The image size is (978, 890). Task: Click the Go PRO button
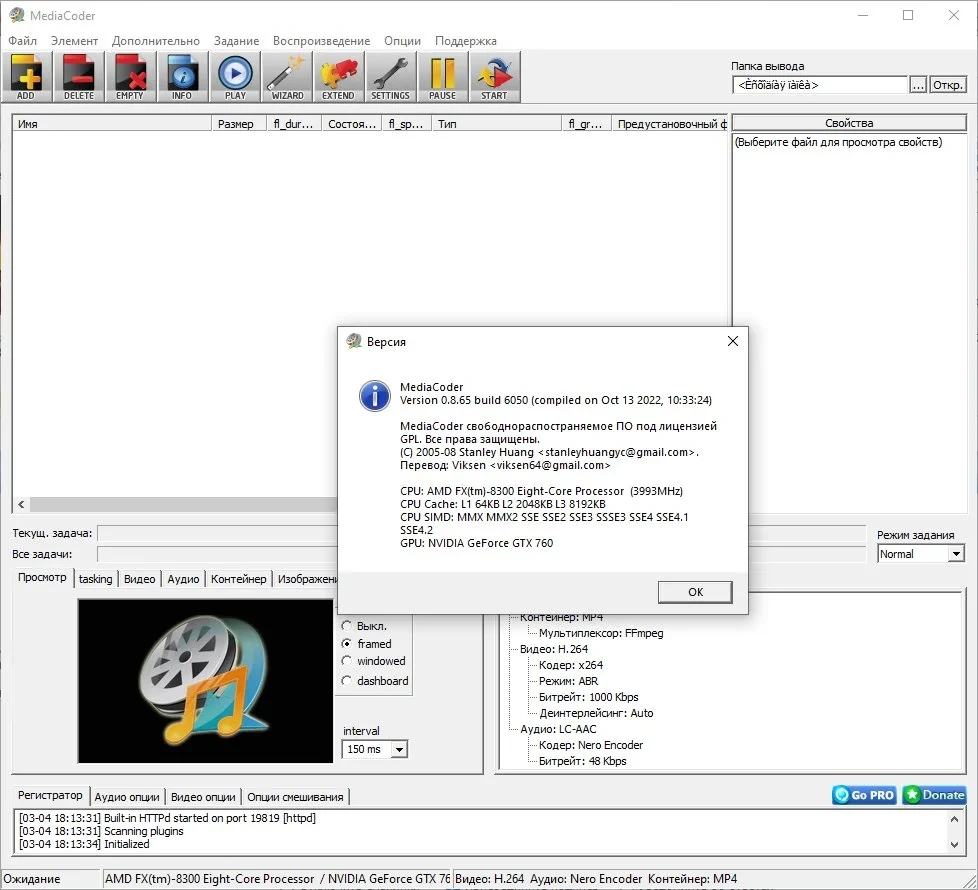(864, 795)
